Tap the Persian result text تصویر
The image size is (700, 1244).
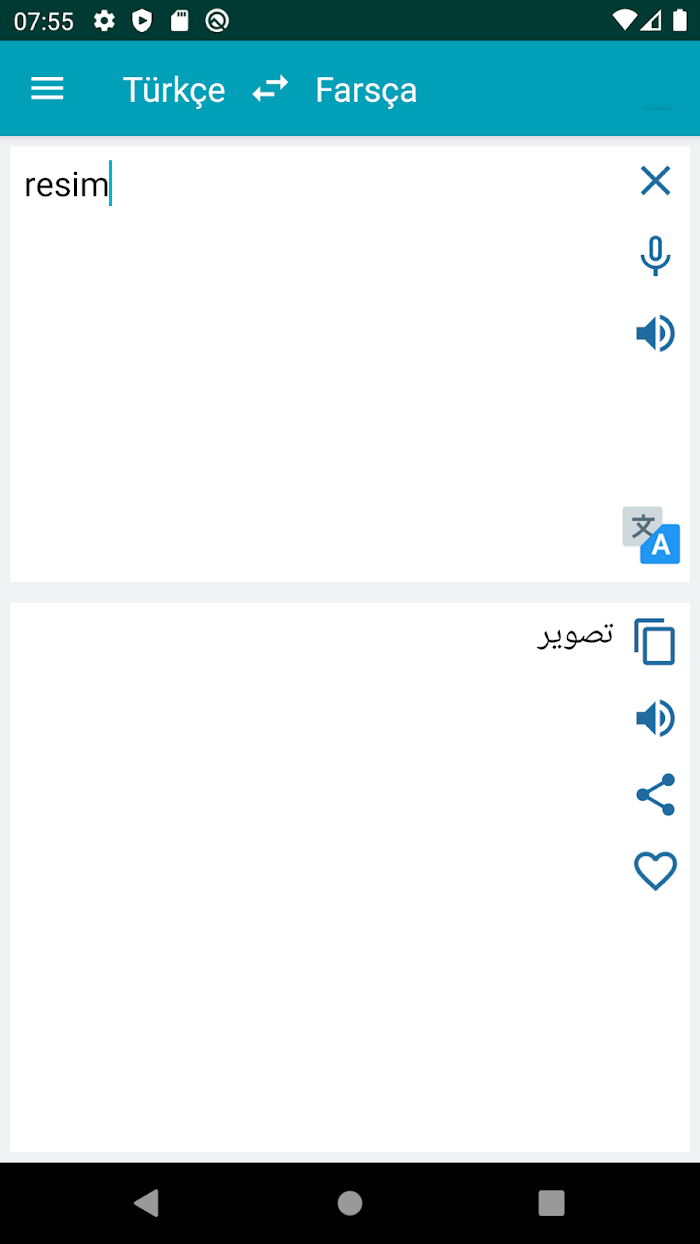(x=575, y=635)
